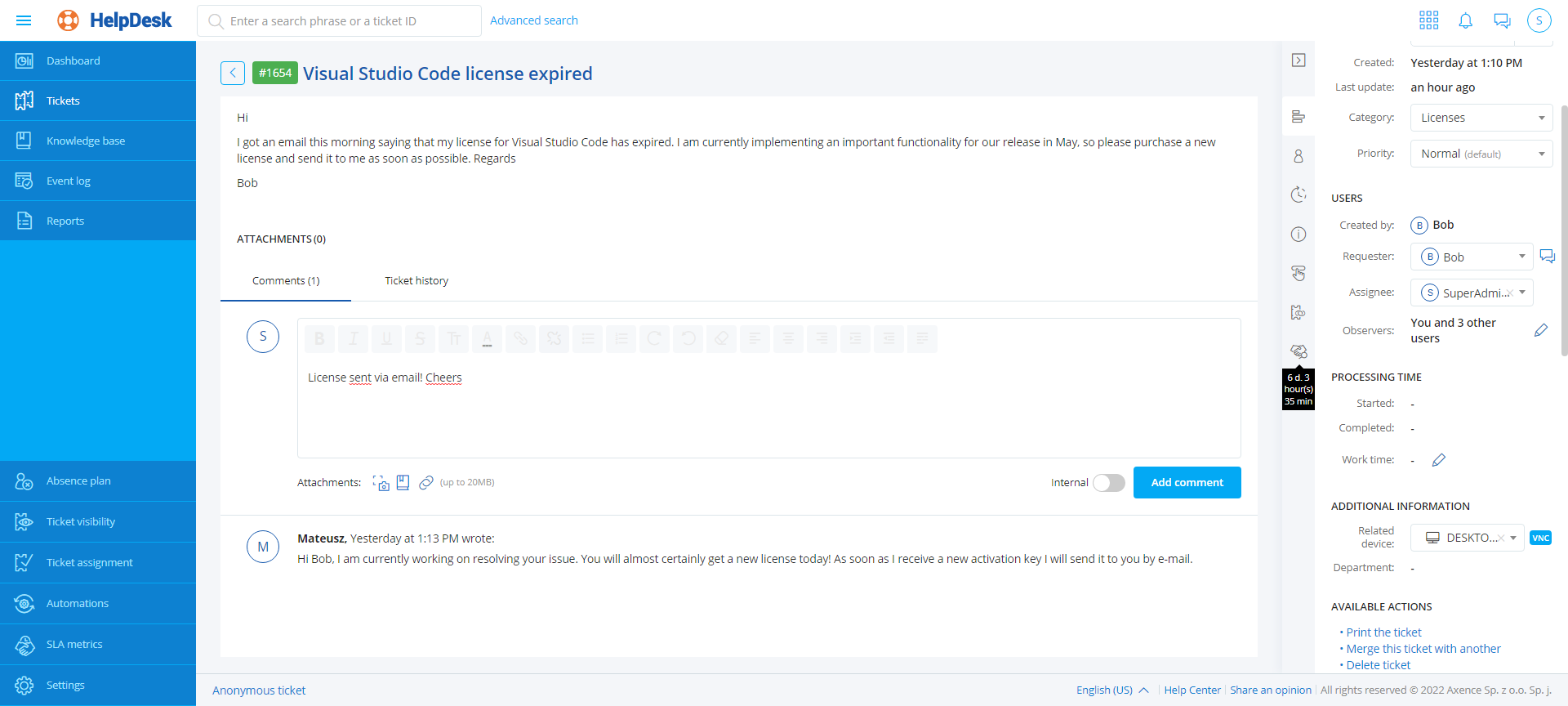Viewport: 1568px width, 706px height.
Task: Open the apps grid icon
Action: tap(1428, 20)
